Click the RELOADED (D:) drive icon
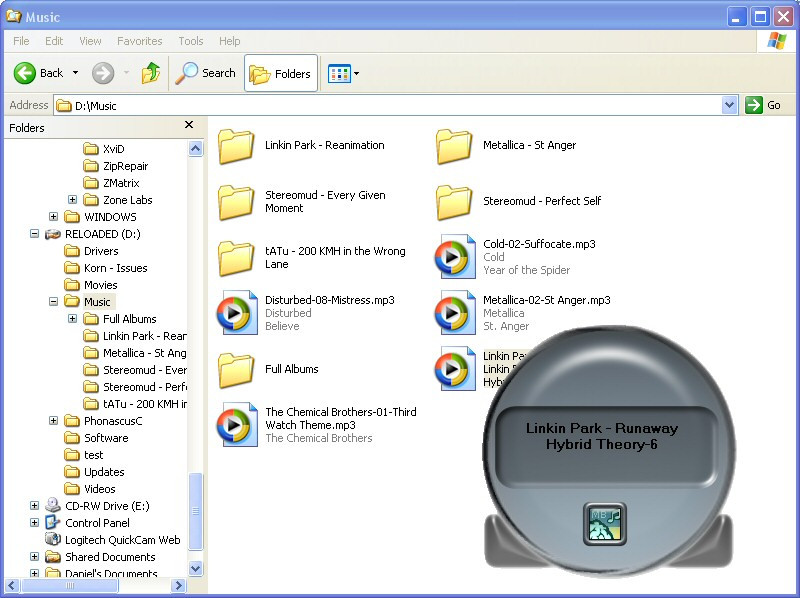The height and width of the screenshot is (598, 800). (x=53, y=234)
